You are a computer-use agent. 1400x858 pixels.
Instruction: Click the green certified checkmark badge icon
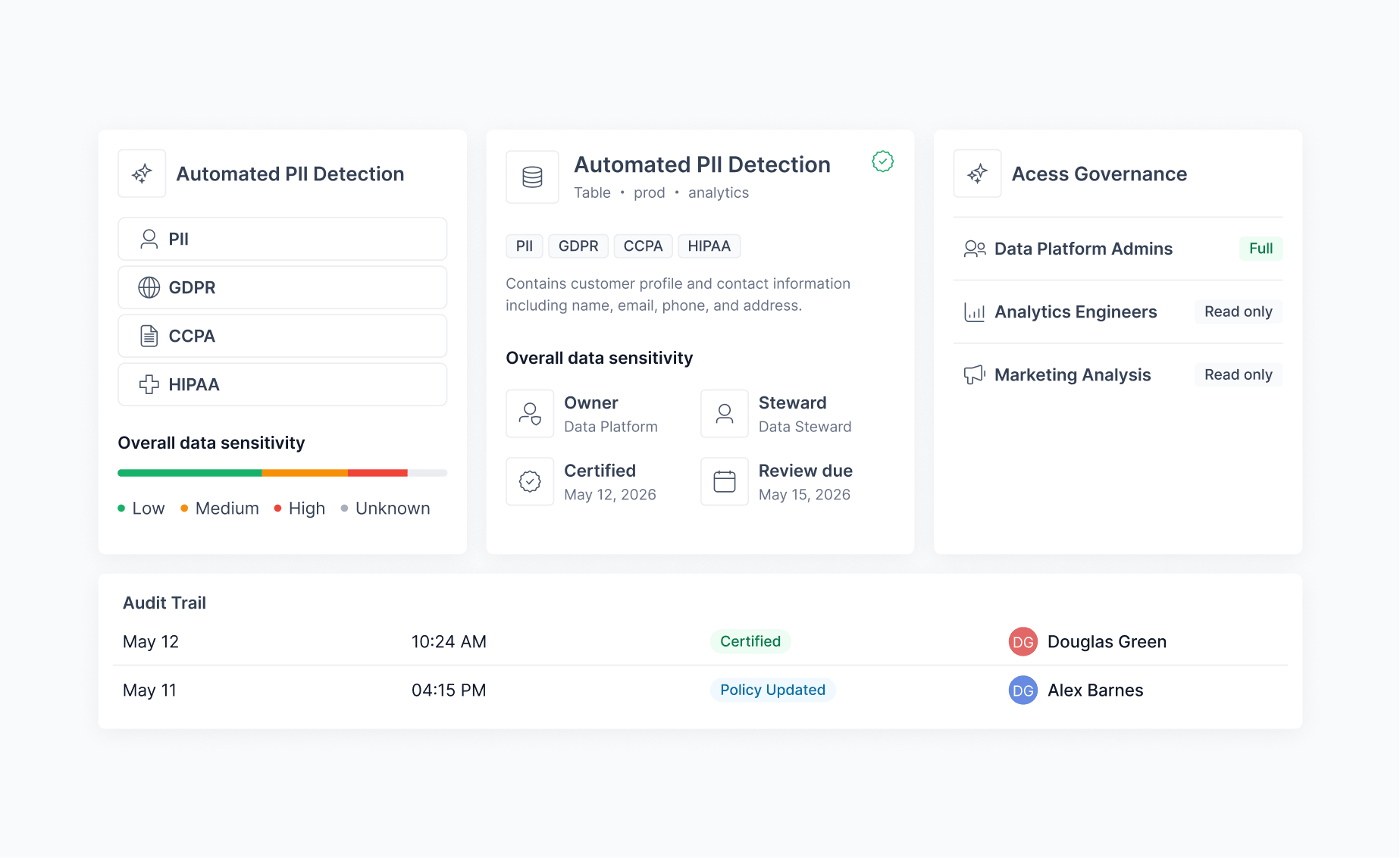click(882, 161)
